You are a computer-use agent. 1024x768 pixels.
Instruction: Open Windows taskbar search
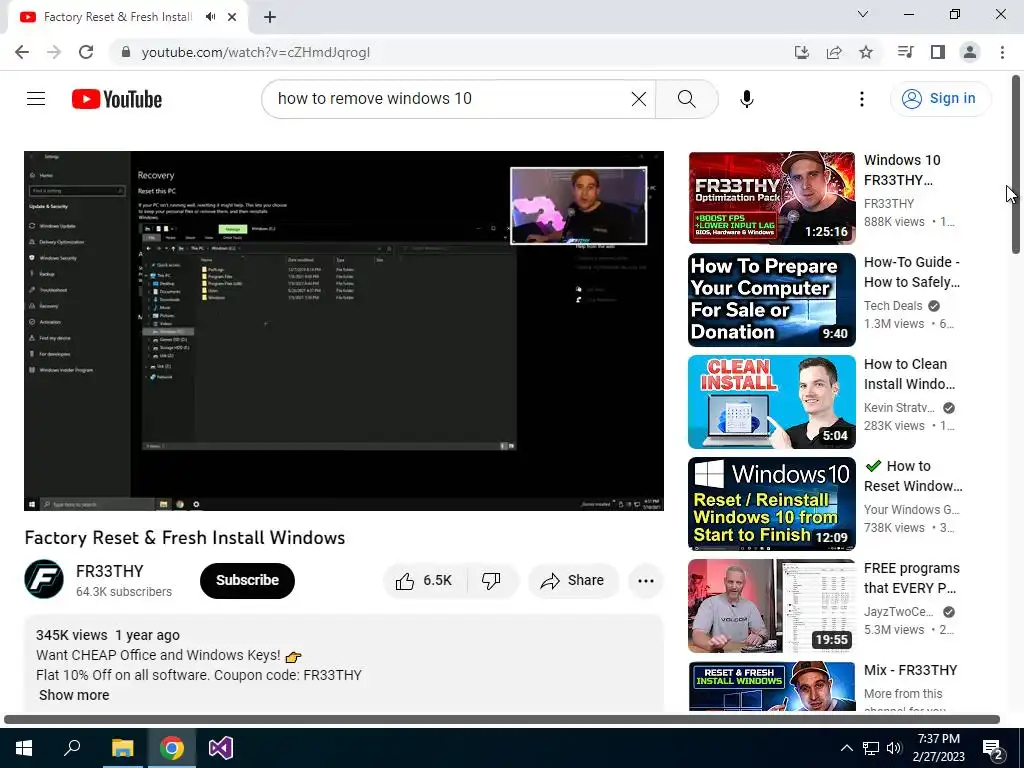click(x=72, y=748)
